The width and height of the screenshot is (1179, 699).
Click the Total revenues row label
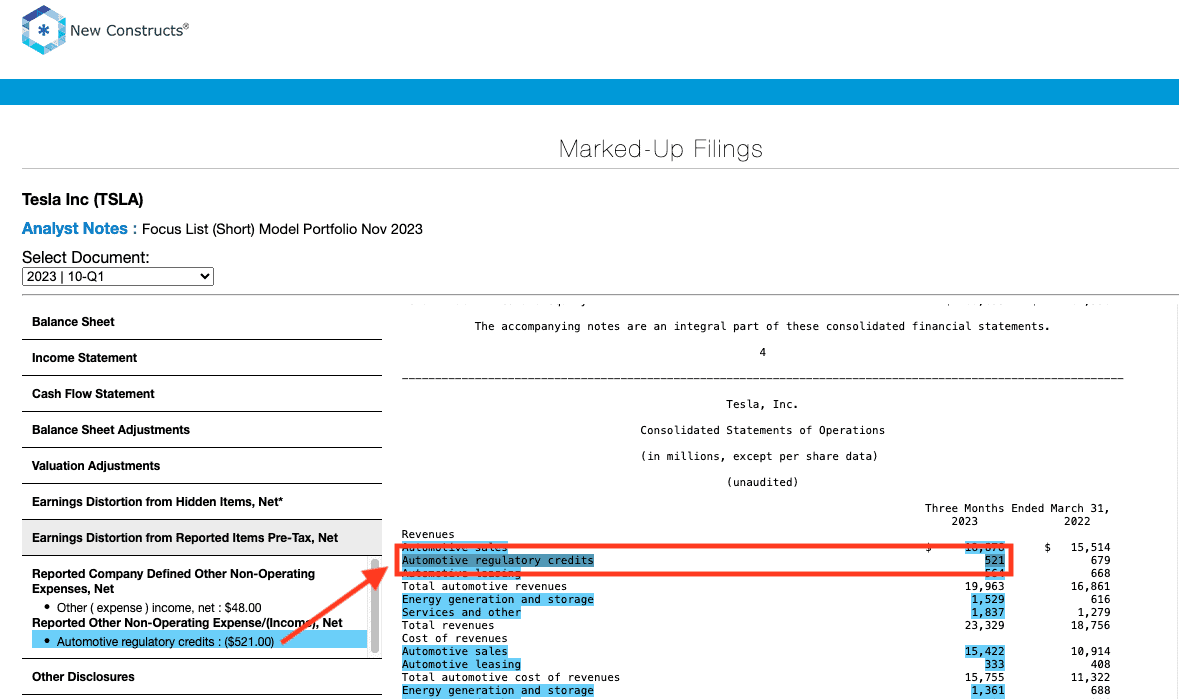click(447, 625)
